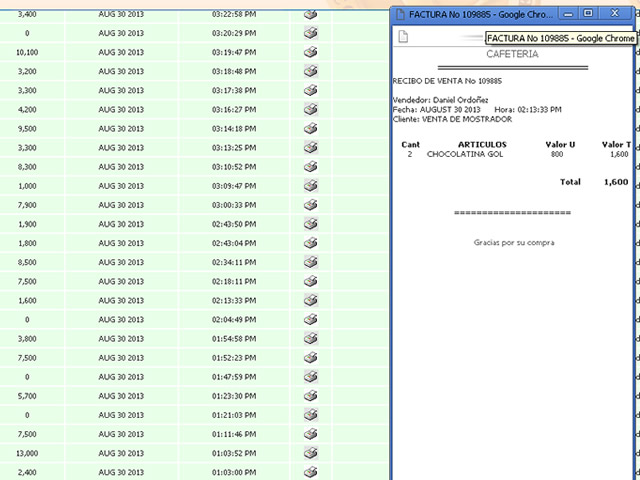Select the 3,400 amount cell

[x=27, y=14]
